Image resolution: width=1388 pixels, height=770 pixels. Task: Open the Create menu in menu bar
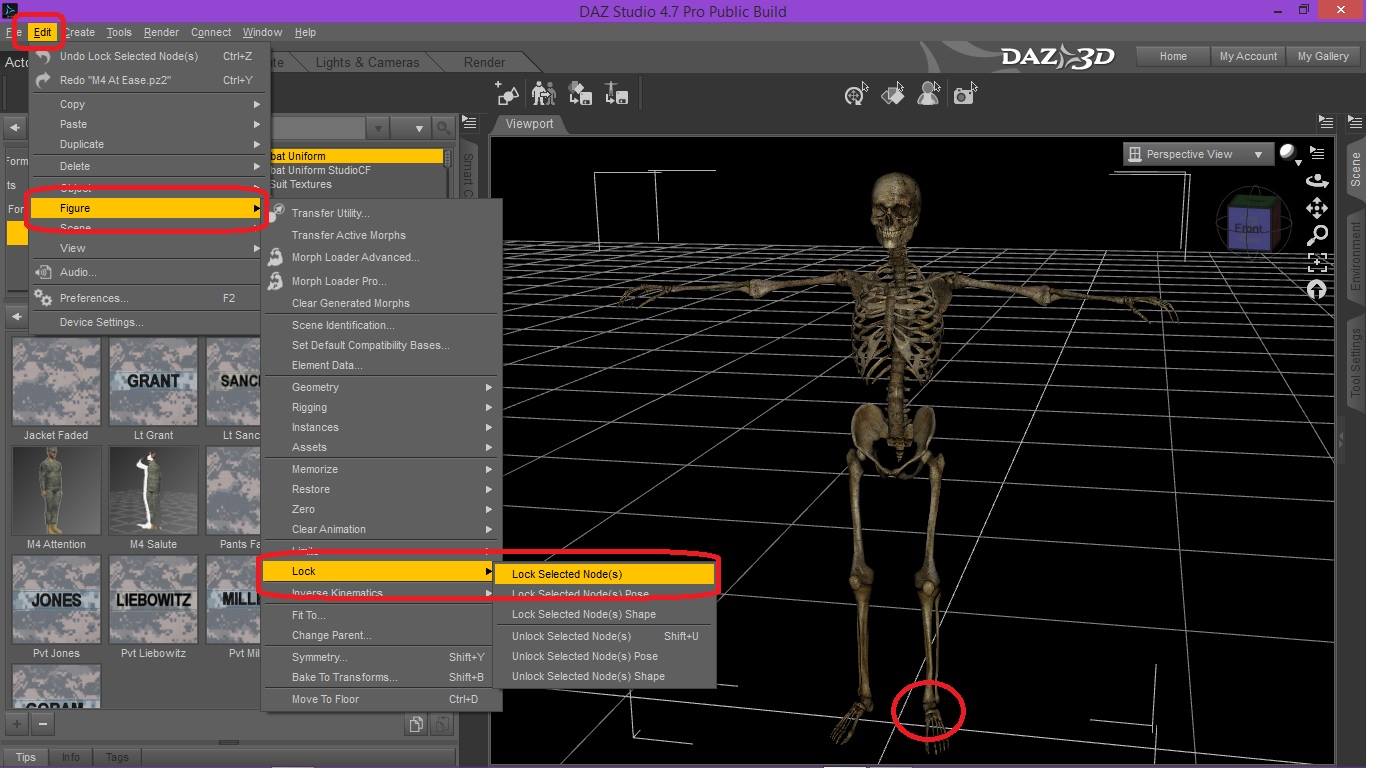click(x=79, y=32)
